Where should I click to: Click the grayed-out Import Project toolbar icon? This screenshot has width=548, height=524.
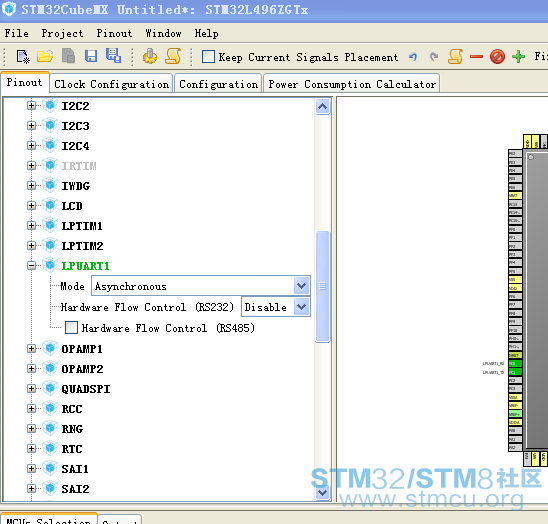68,56
